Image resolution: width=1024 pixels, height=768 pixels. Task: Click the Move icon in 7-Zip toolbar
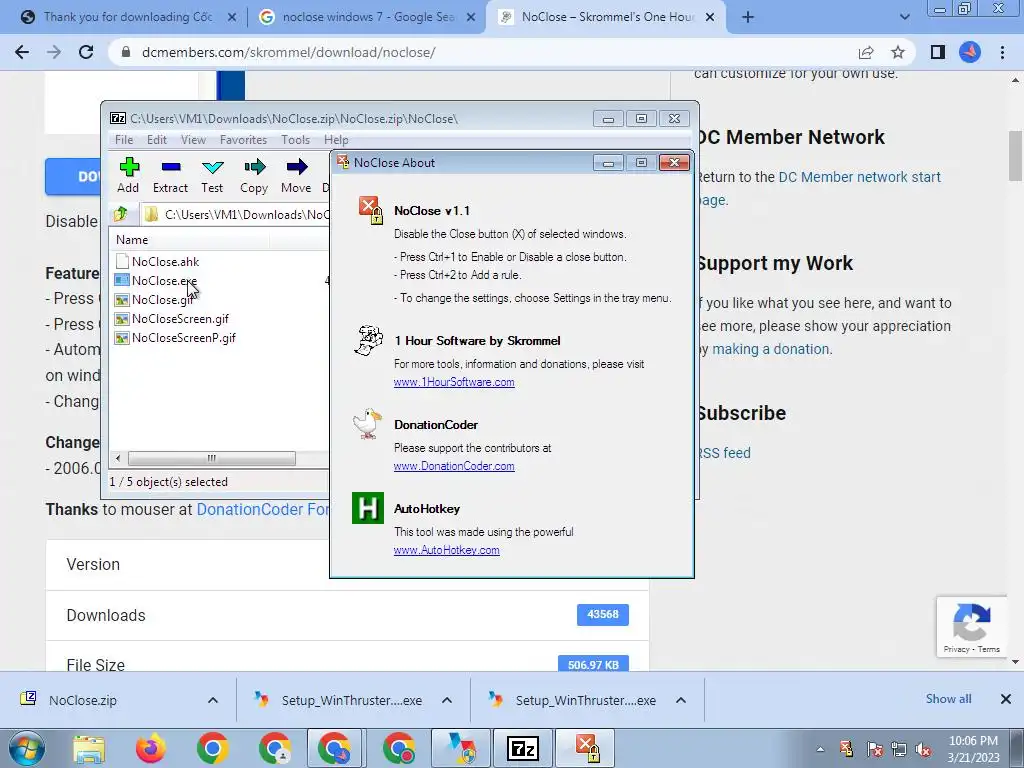296,175
